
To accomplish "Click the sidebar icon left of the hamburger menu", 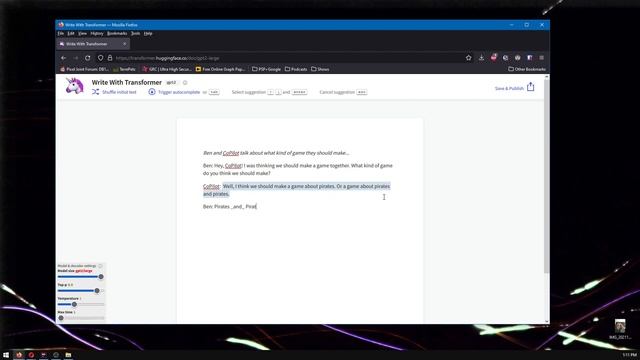I will coord(529,58).
